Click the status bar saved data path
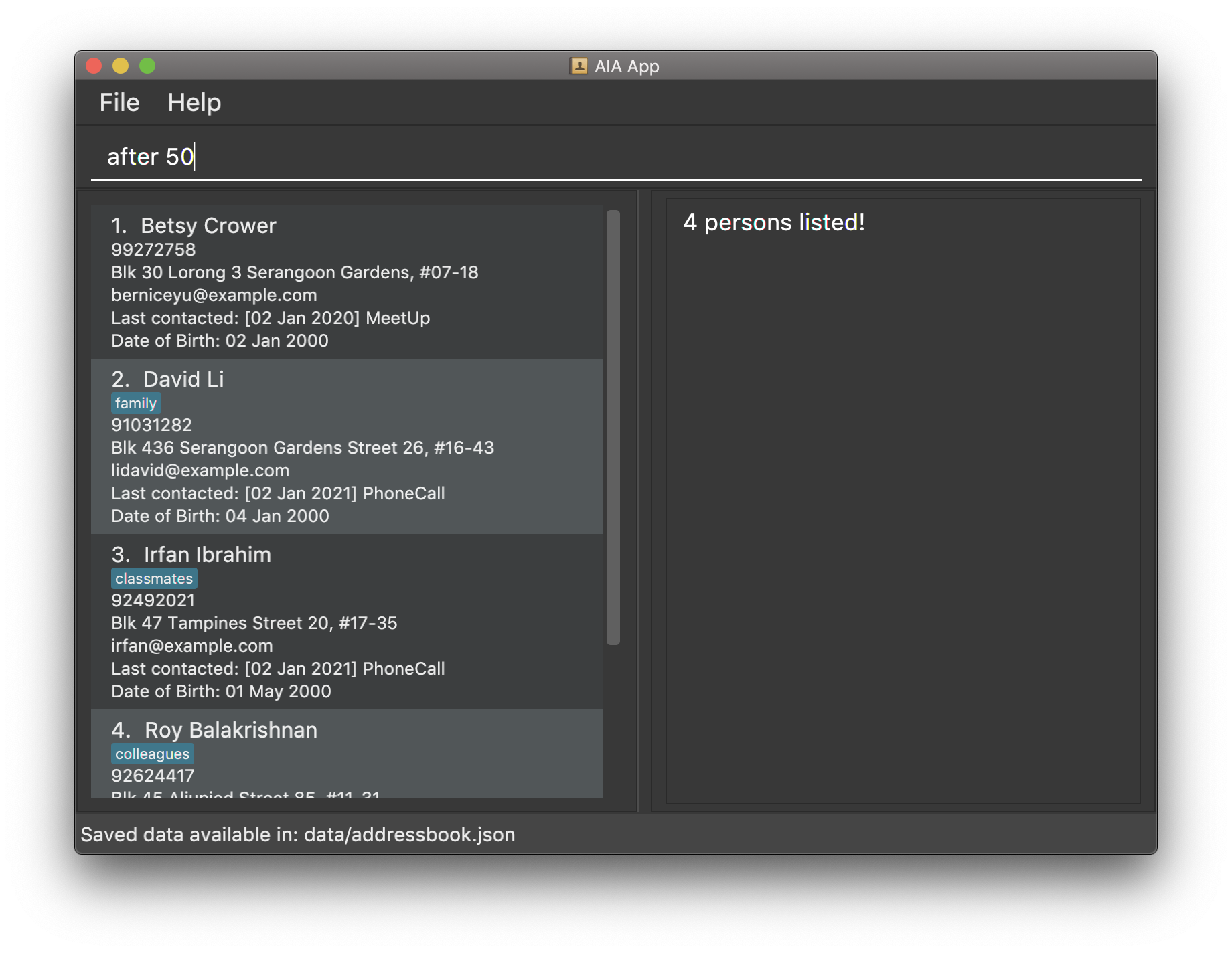This screenshot has height=953, width=1232. (x=298, y=835)
